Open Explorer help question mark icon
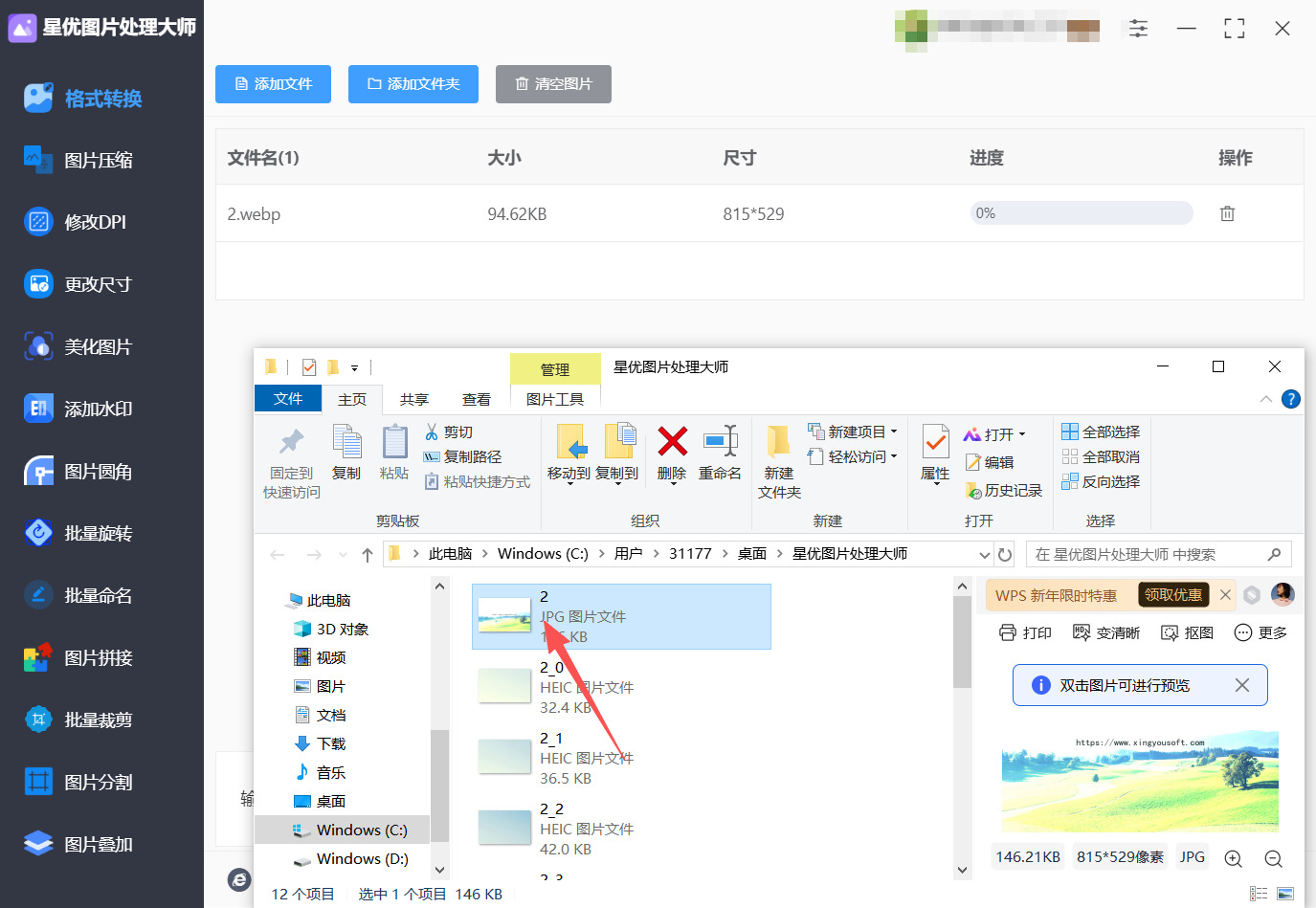 pos(1290,399)
